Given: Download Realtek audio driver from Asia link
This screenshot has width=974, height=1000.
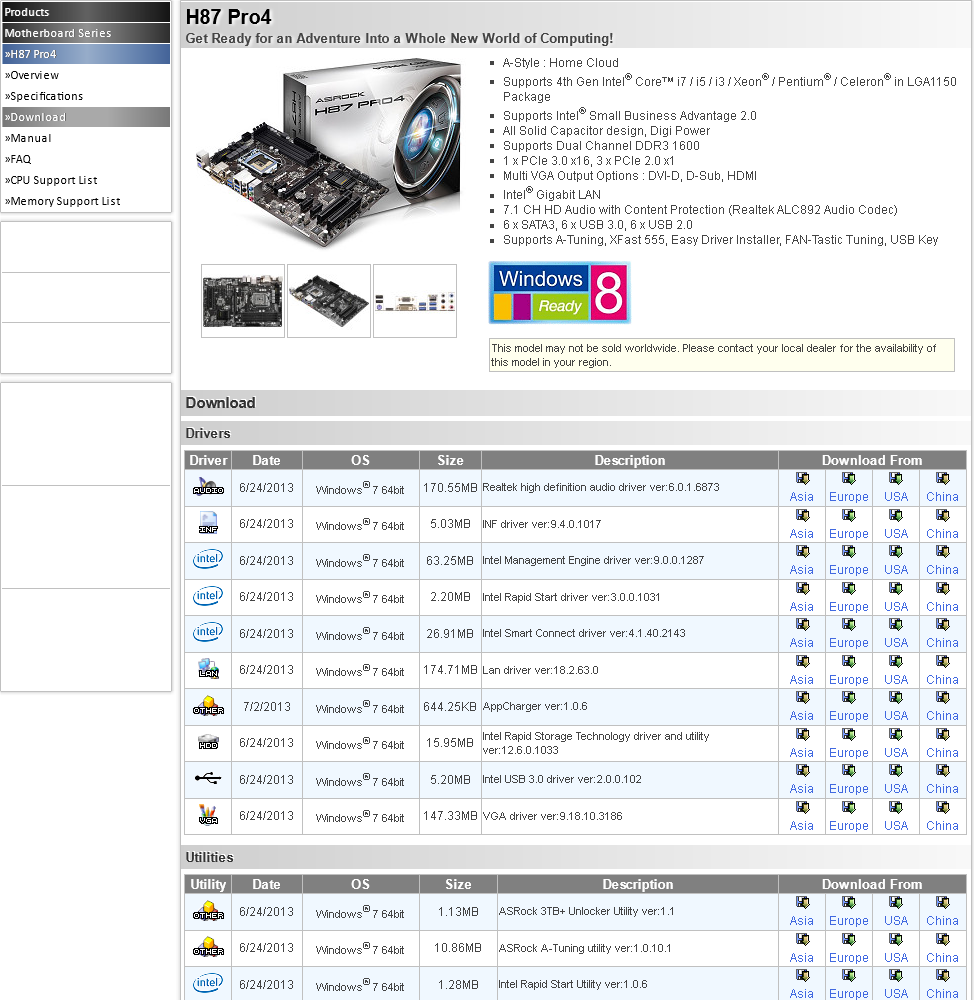Looking at the screenshot, I should click(x=802, y=497).
